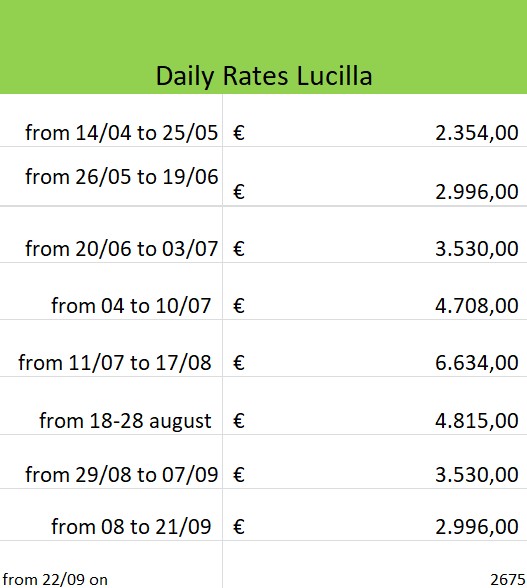Select the 4.708,00 amount cell
This screenshot has height=588, width=527.
click(375, 291)
